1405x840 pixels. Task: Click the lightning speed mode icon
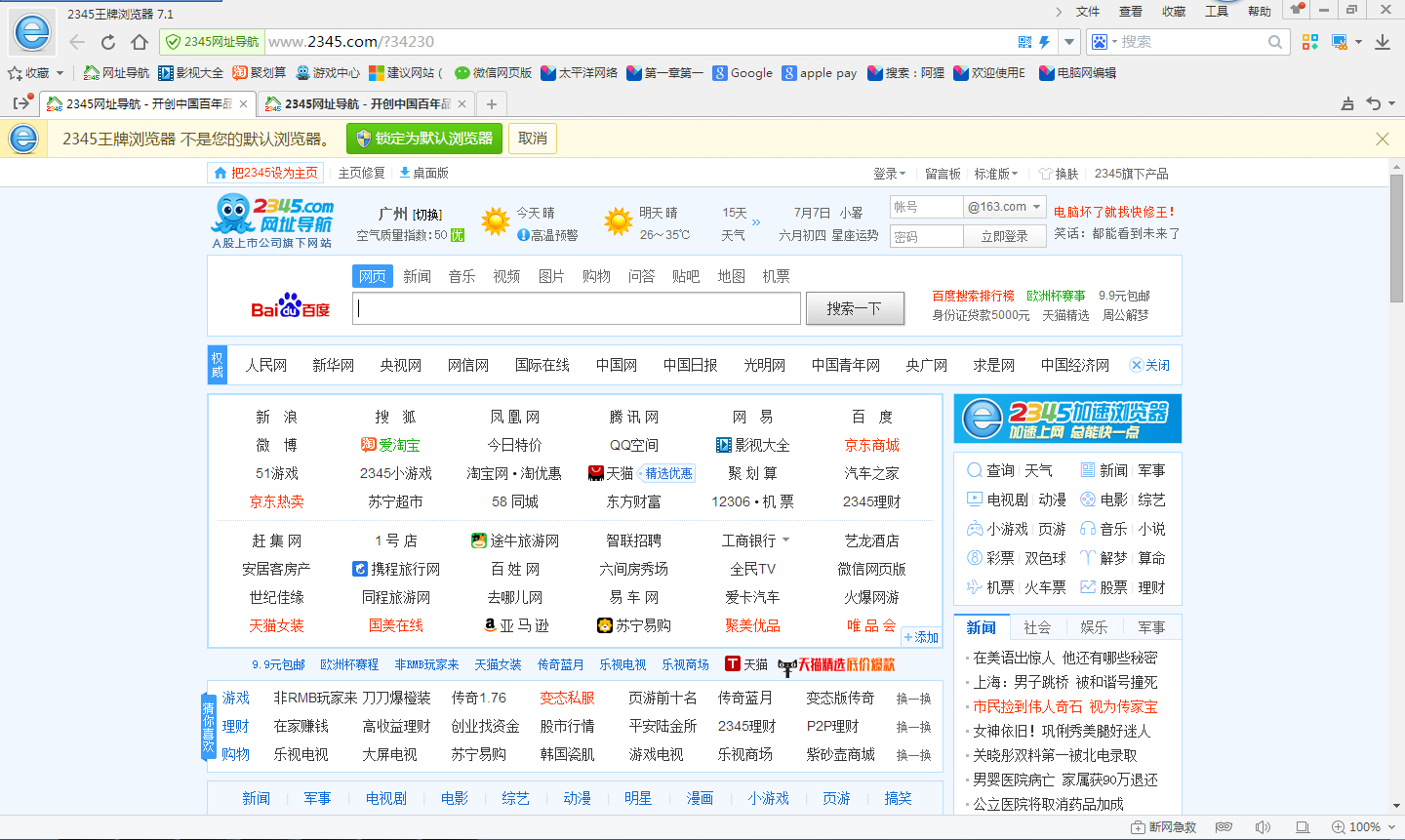coord(1044,42)
